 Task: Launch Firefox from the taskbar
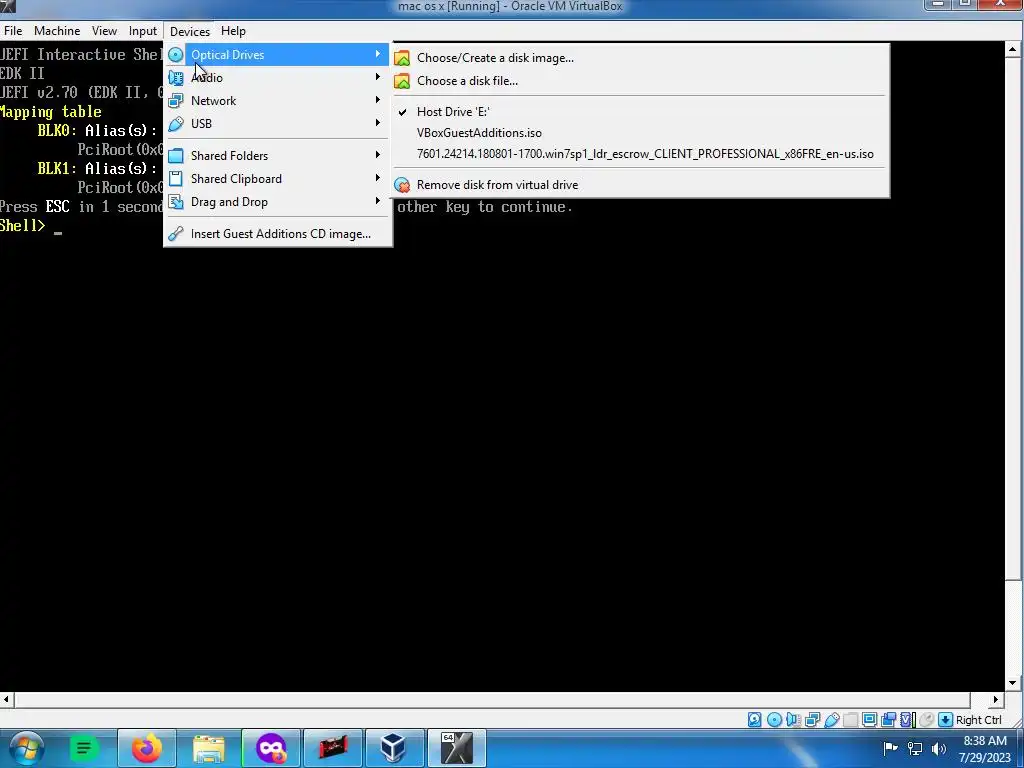pos(146,748)
